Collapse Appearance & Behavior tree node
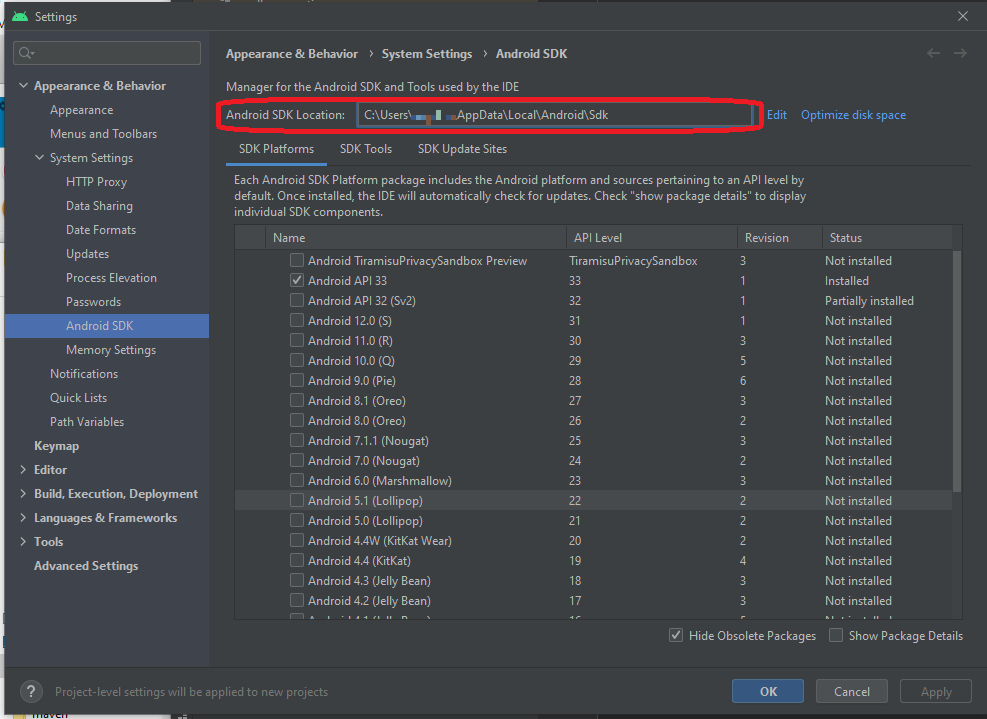987x719 pixels. tap(23, 86)
